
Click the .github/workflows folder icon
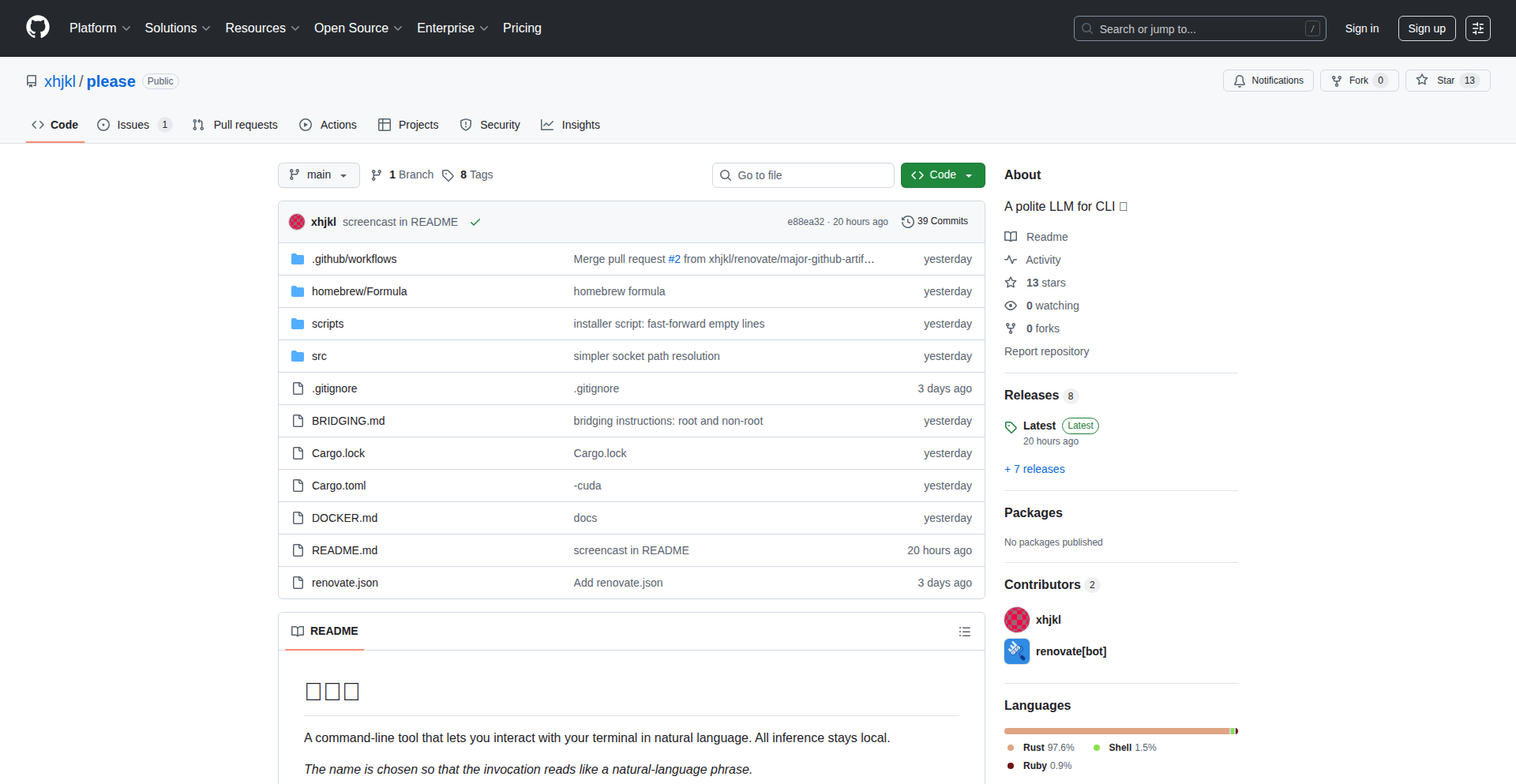pos(298,259)
